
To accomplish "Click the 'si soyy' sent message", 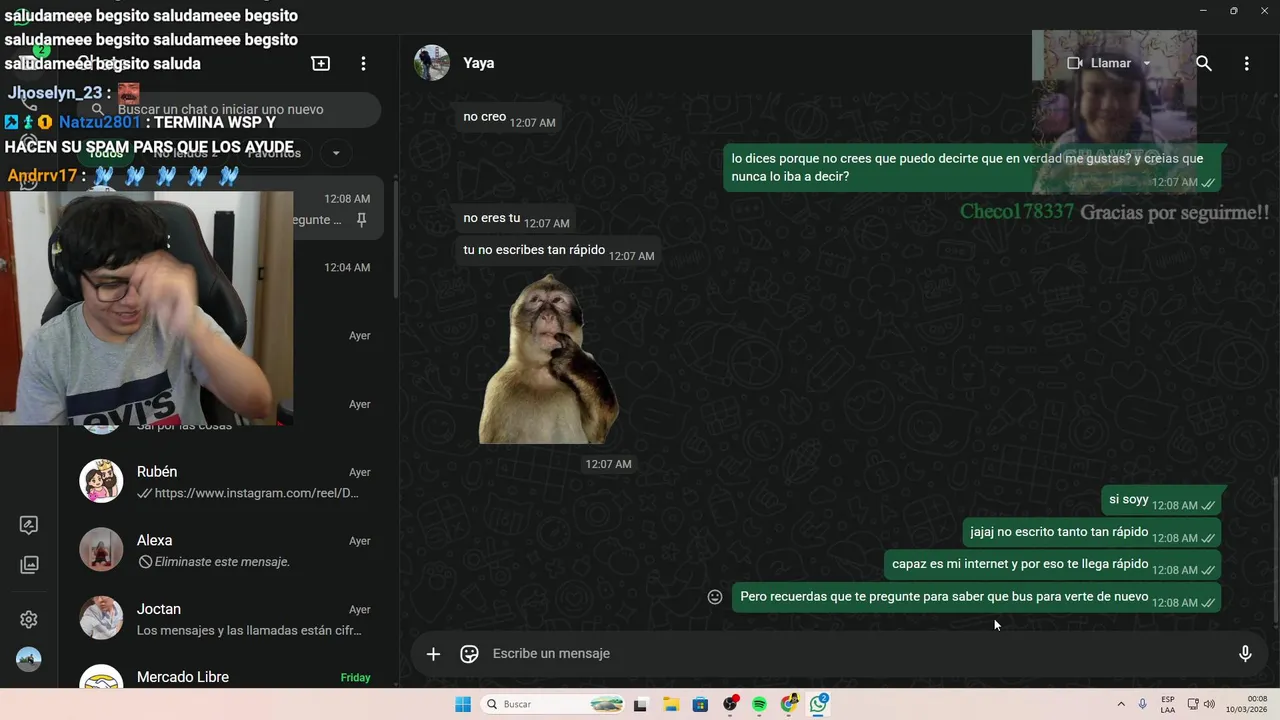I will click(1161, 501).
